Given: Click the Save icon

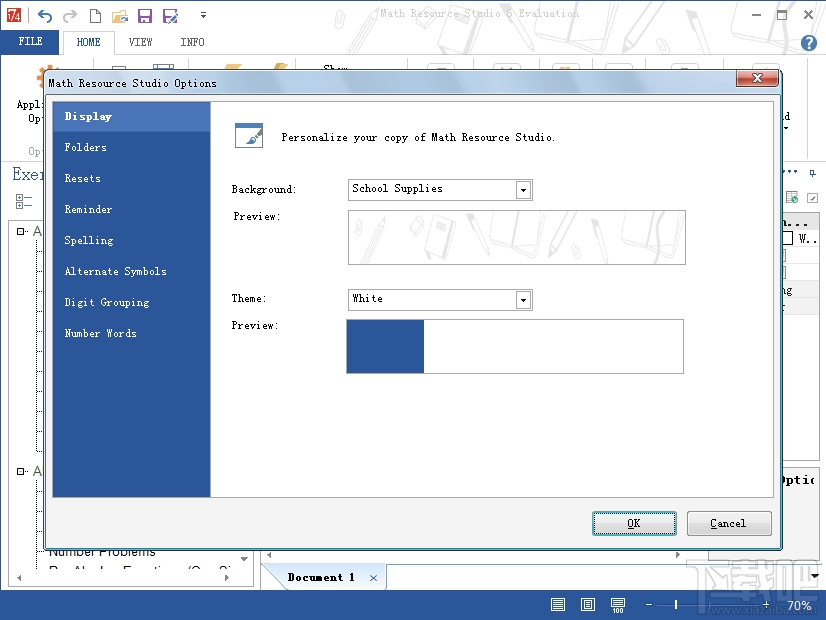Looking at the screenshot, I should tap(144, 15).
